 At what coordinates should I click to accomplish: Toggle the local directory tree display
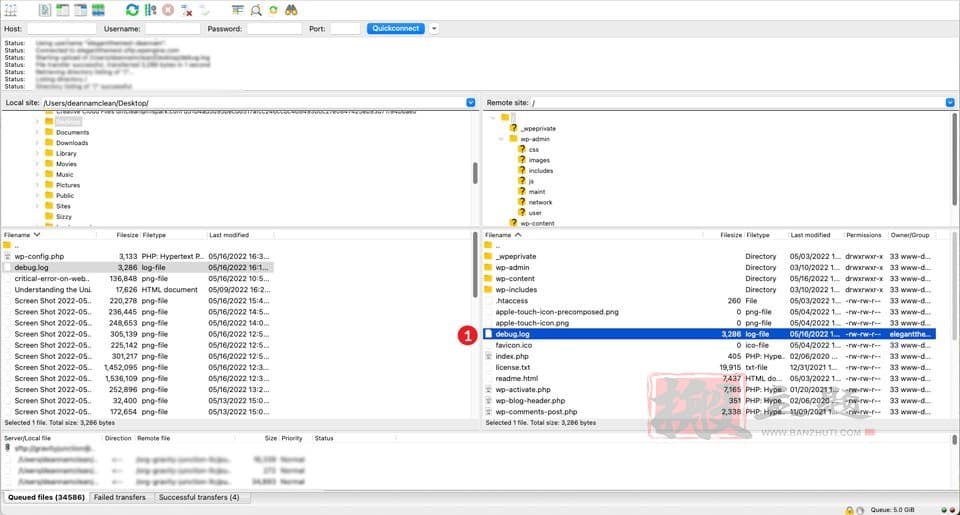coord(62,10)
